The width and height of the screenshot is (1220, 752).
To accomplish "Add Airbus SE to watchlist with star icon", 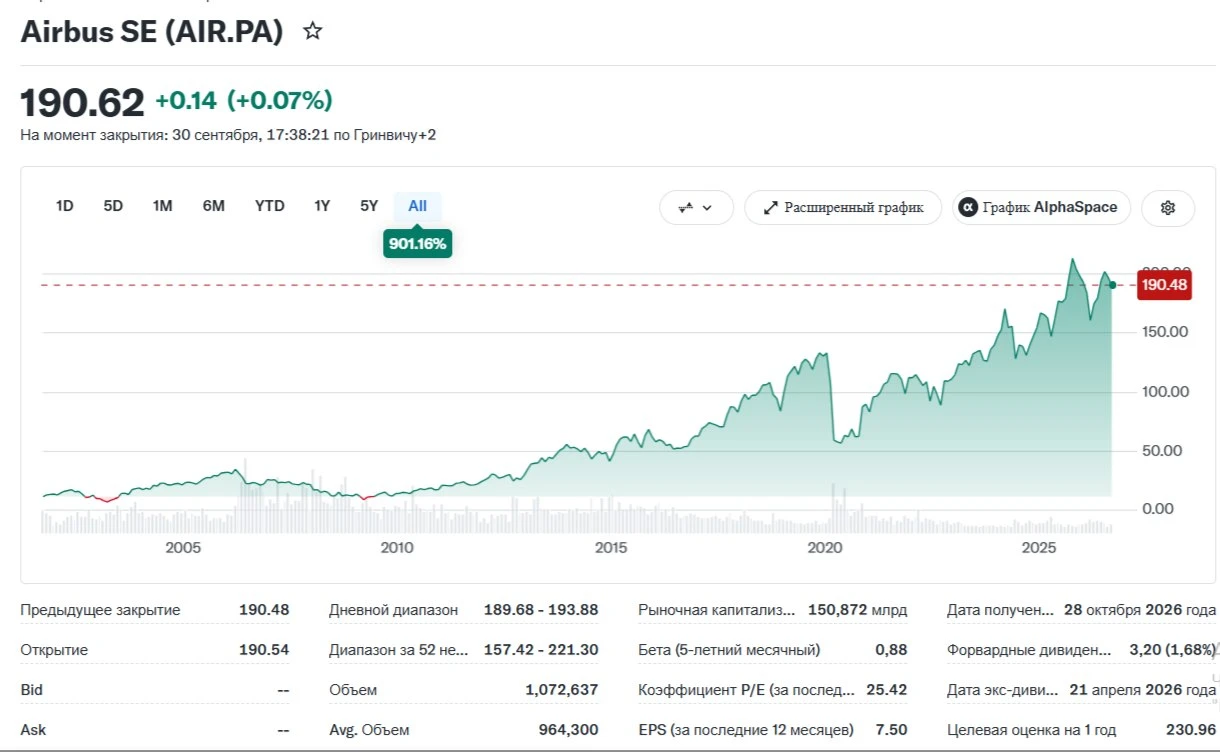I will pos(312,31).
